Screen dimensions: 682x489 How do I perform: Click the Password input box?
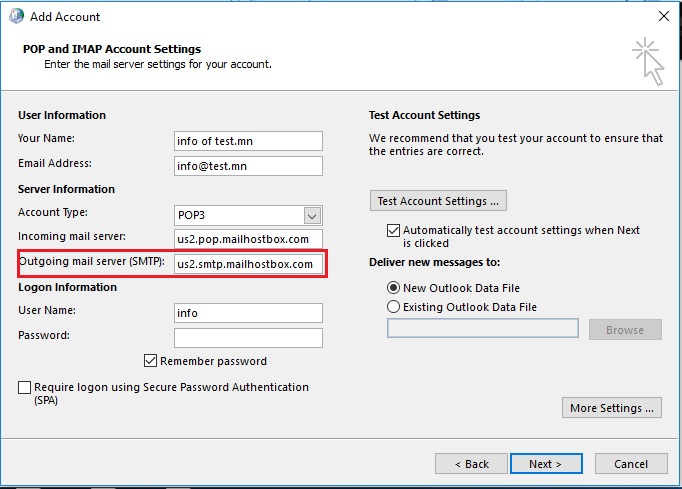click(248, 338)
